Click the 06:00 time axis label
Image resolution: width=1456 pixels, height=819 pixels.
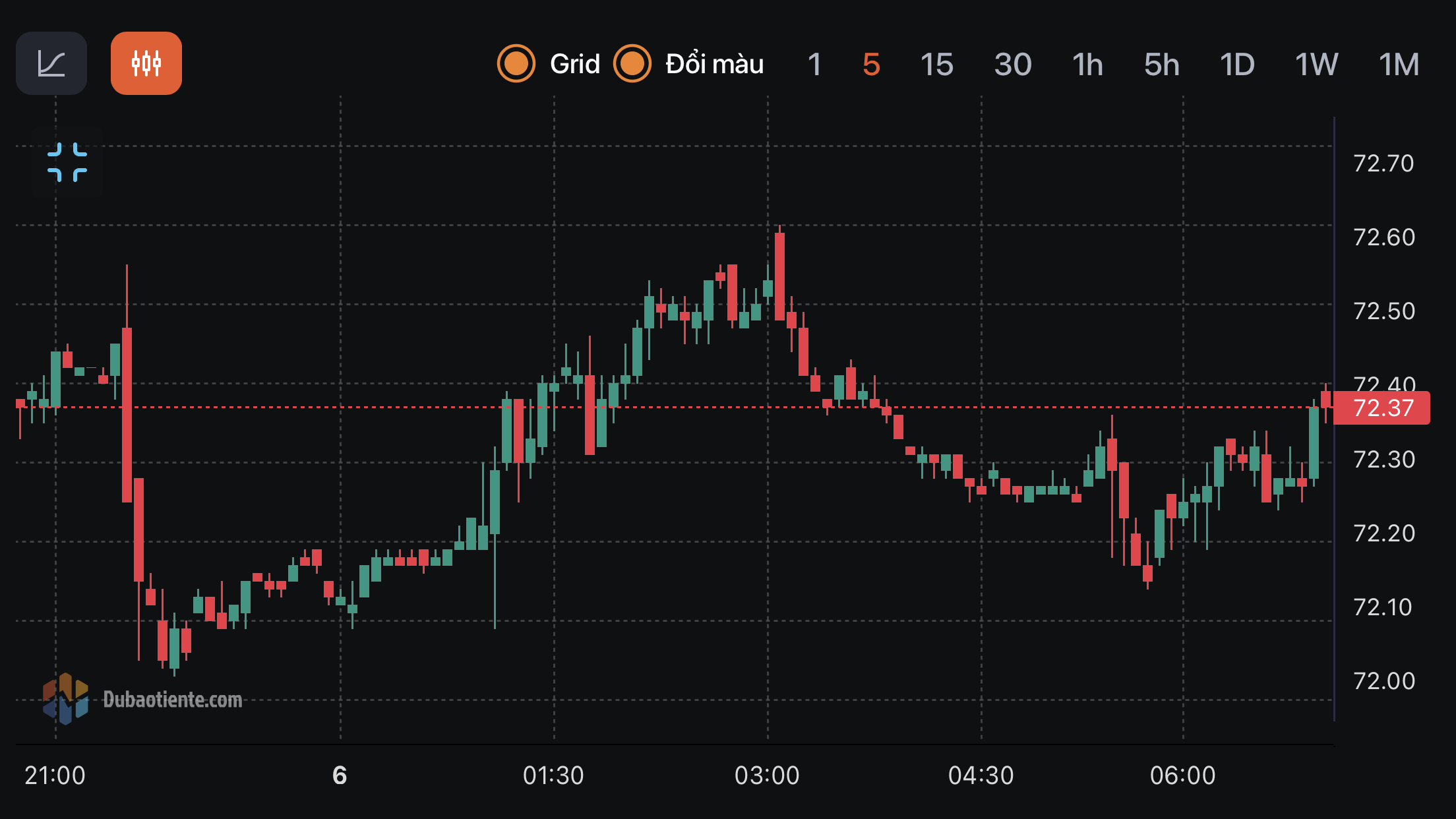point(1183,775)
